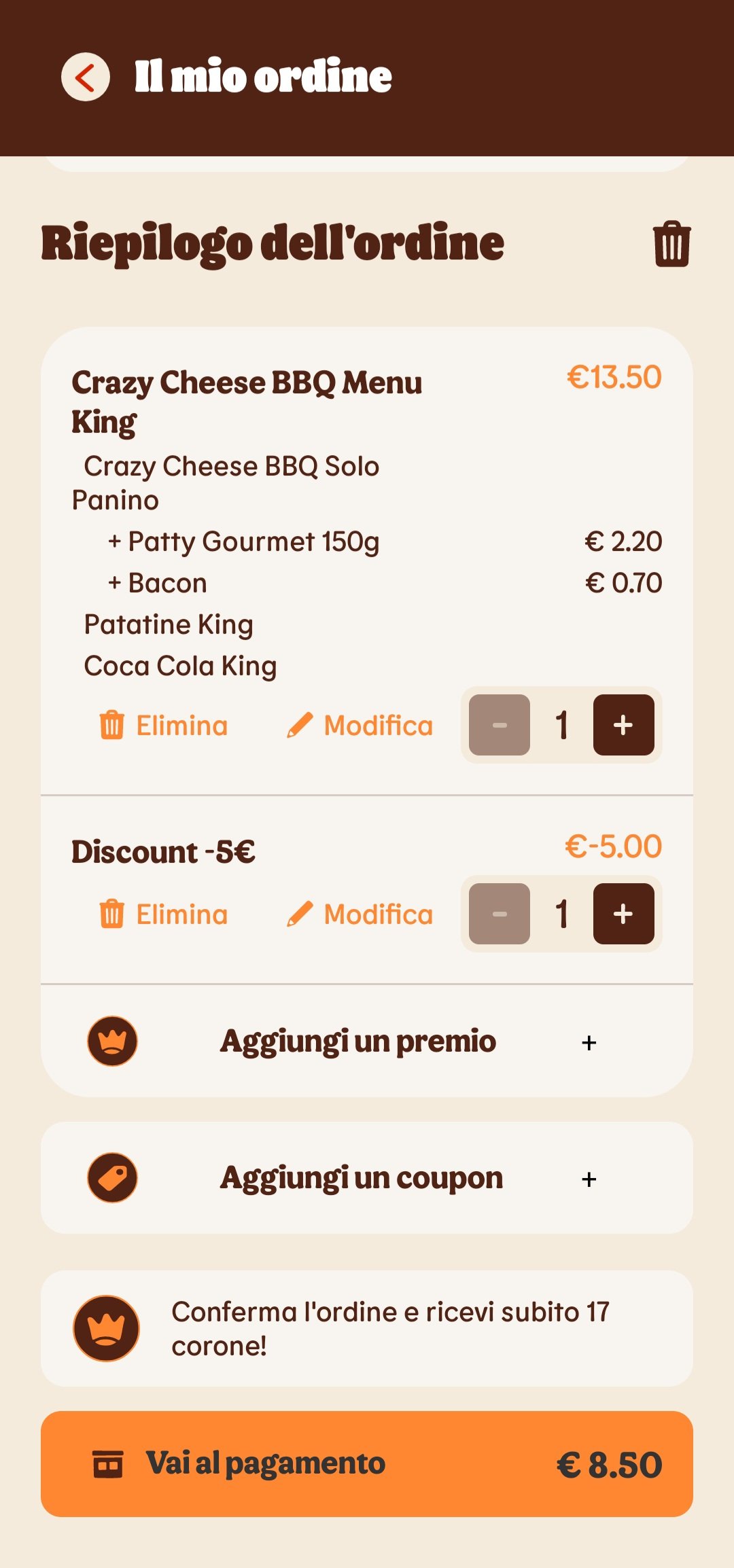This screenshot has width=734, height=1568.
Task: Go to payment with Vai al pagamento
Action: coord(367,1463)
